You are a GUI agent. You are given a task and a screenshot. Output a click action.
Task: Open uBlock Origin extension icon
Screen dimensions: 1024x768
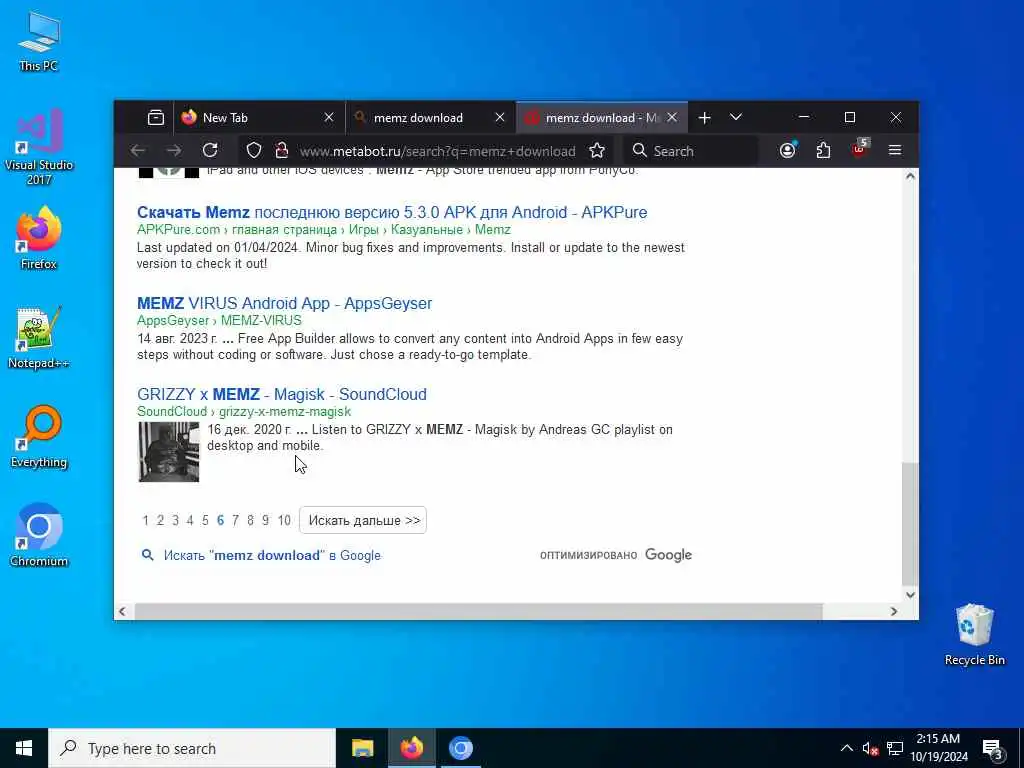point(859,150)
